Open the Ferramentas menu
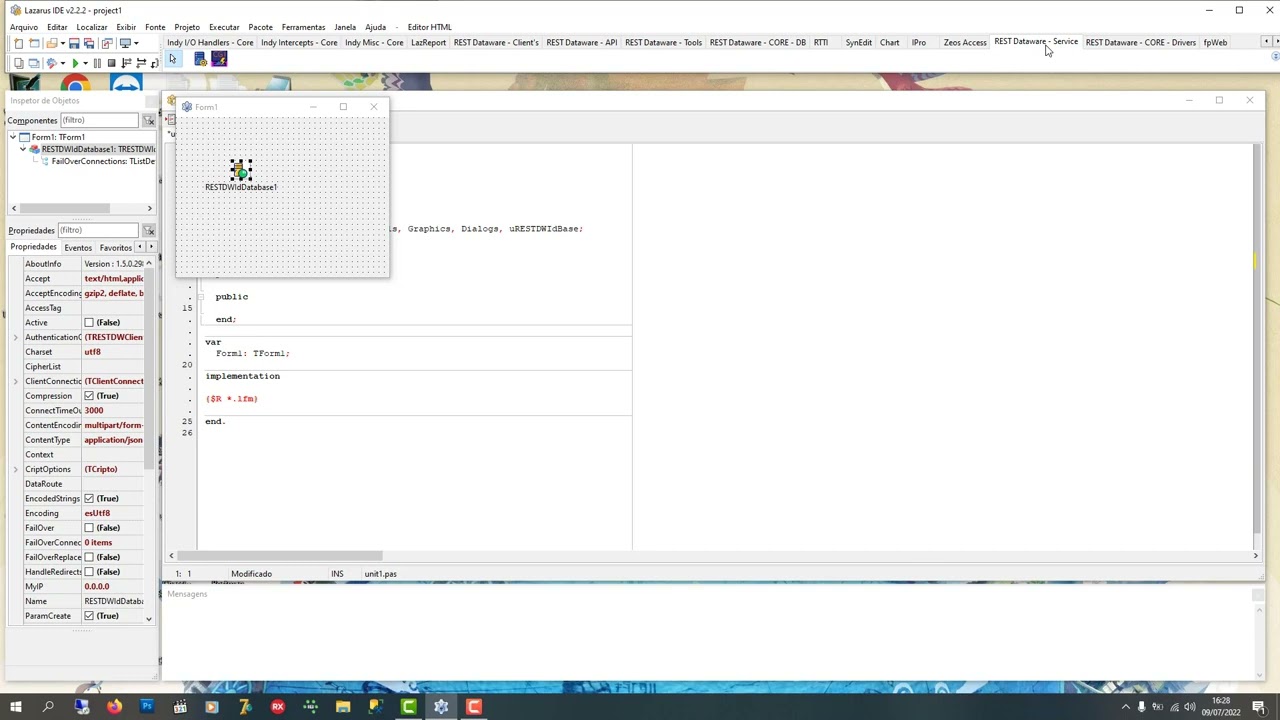 pos(303,27)
